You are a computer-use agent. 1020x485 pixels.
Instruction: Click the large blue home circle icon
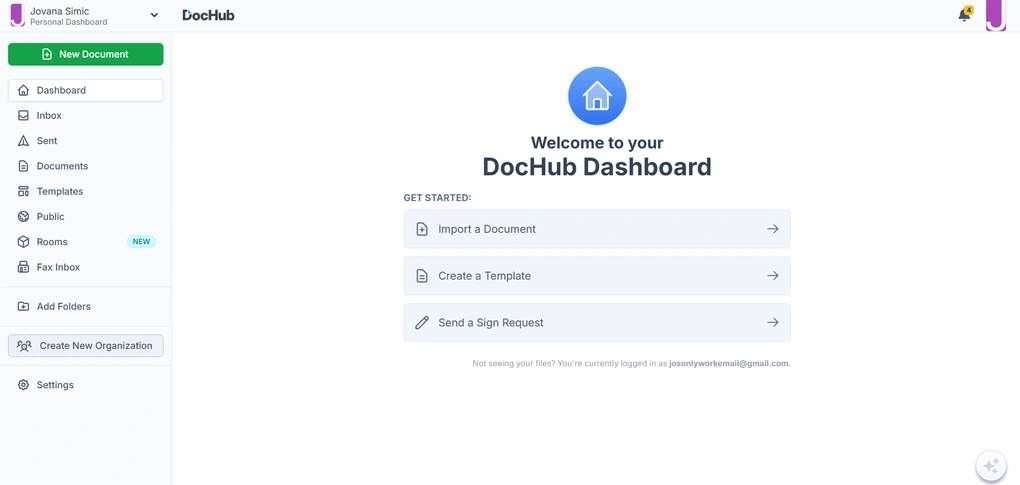(597, 96)
